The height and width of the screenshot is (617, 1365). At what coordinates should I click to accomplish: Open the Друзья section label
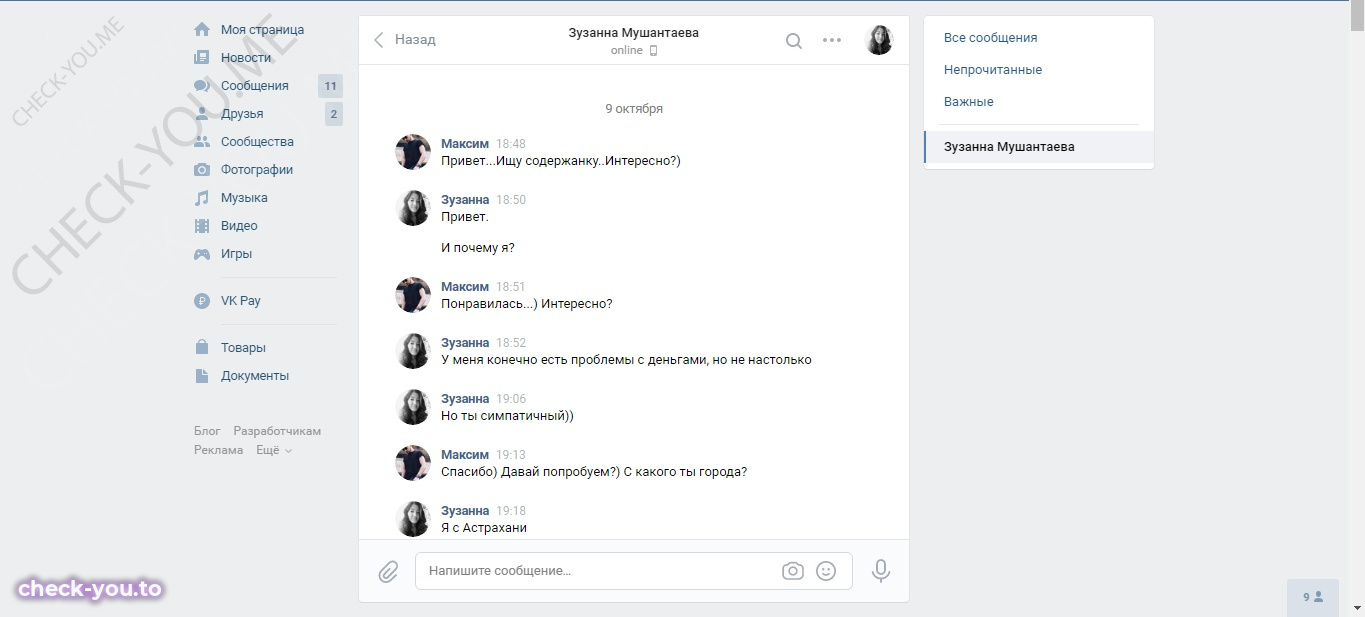point(242,114)
